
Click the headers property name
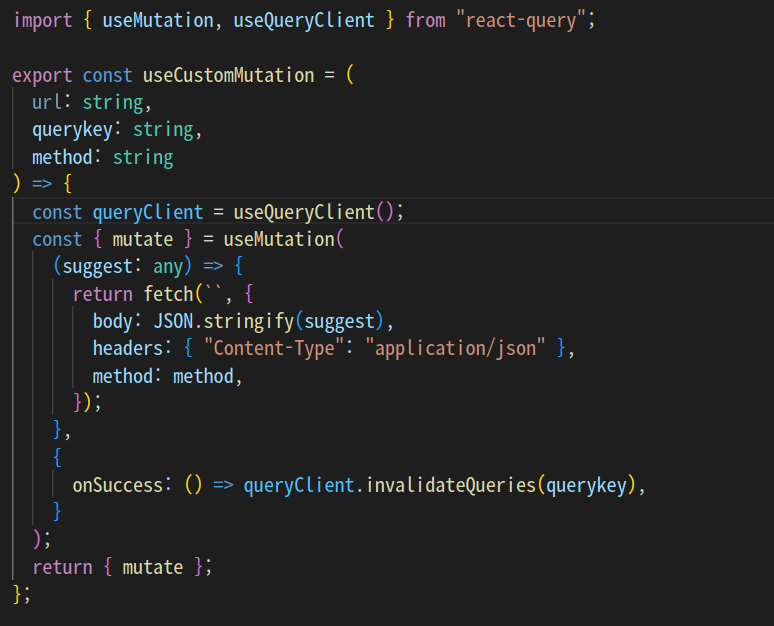(127, 349)
